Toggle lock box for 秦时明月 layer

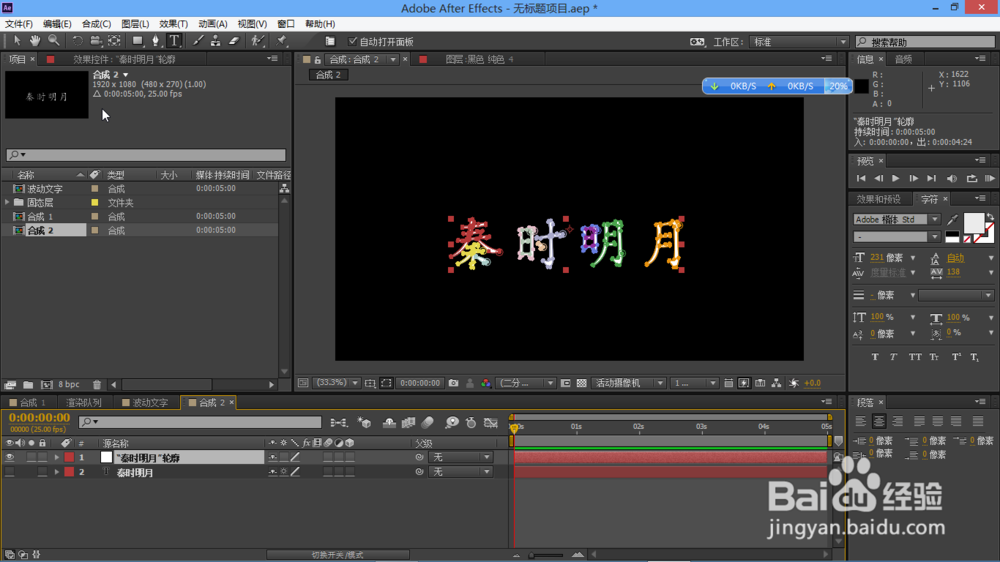42,472
